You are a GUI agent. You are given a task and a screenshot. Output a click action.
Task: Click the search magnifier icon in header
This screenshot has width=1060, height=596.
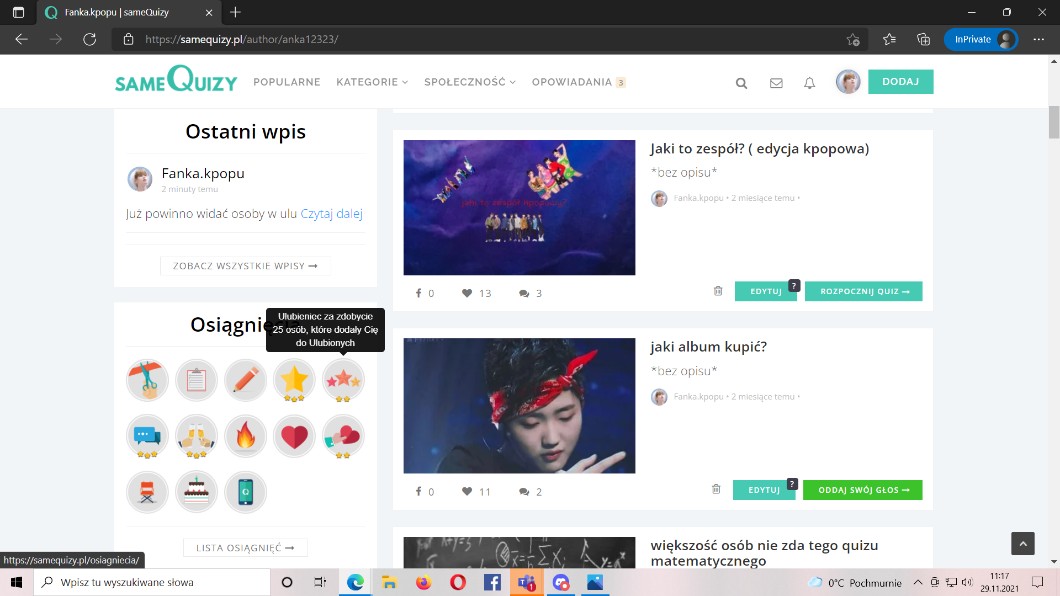click(741, 83)
